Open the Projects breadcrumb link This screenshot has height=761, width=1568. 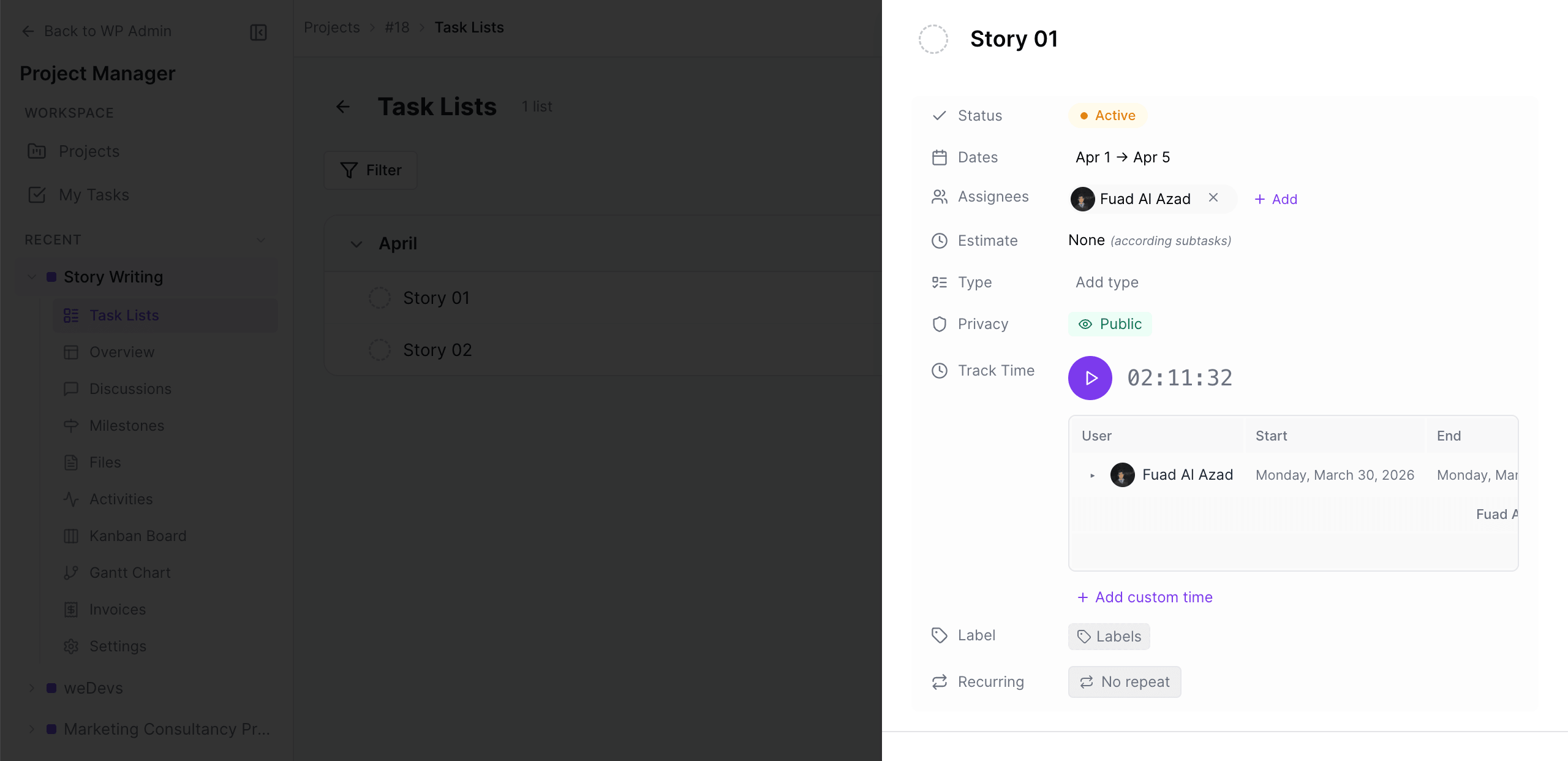[x=331, y=27]
